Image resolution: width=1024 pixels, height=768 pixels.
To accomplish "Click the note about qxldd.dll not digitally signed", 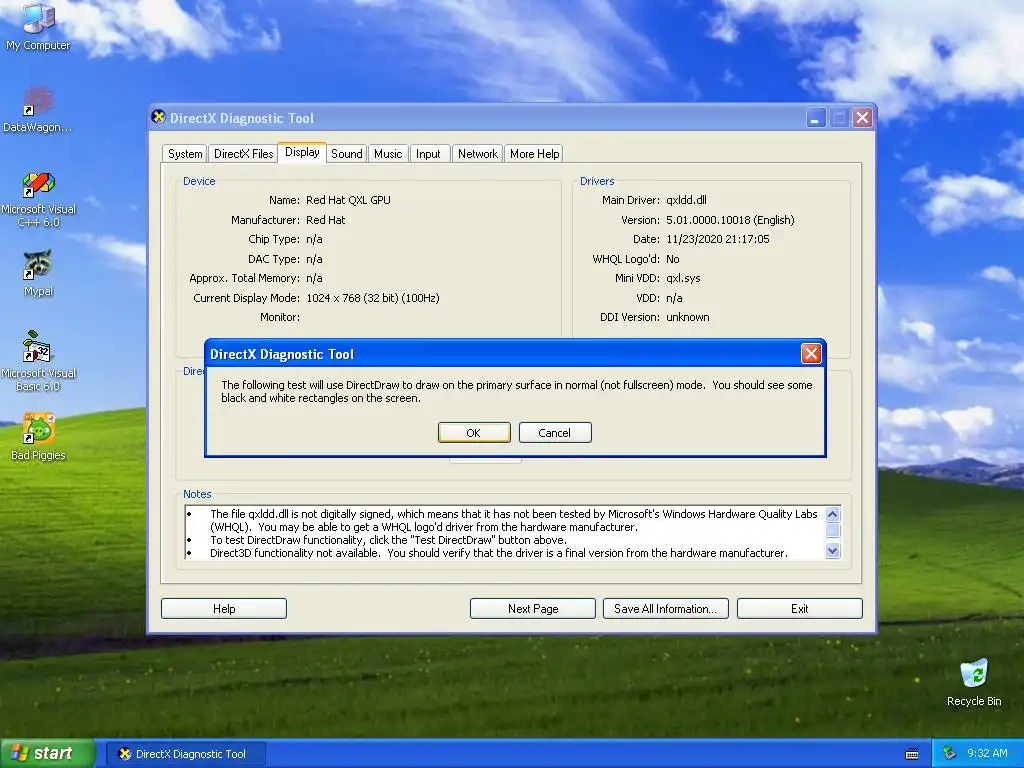I will [x=513, y=520].
